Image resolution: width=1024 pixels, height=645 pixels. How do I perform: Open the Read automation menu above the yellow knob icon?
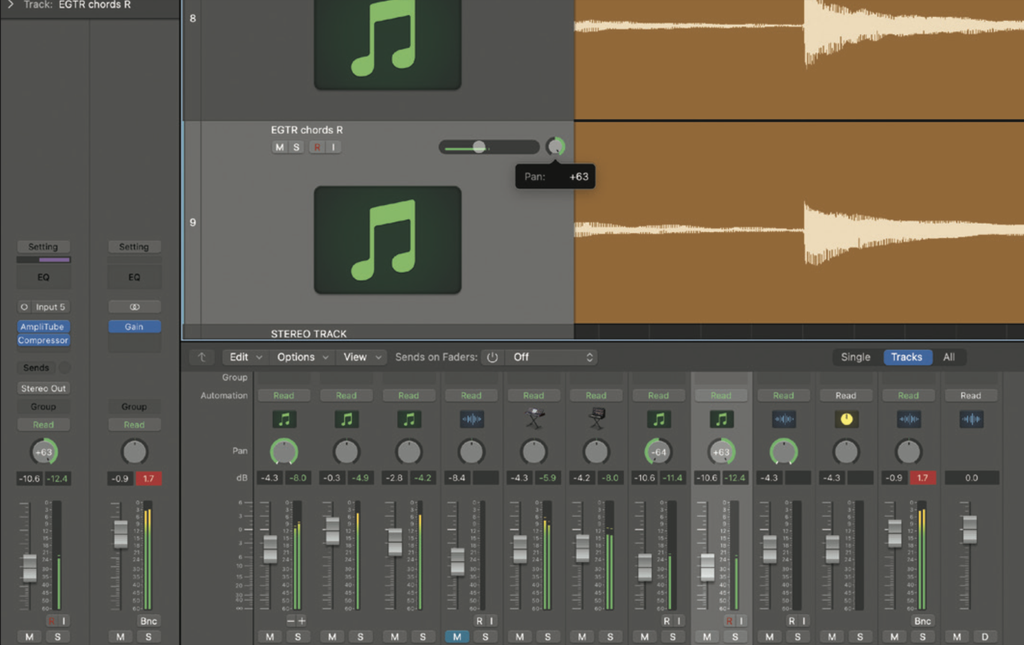[846, 396]
